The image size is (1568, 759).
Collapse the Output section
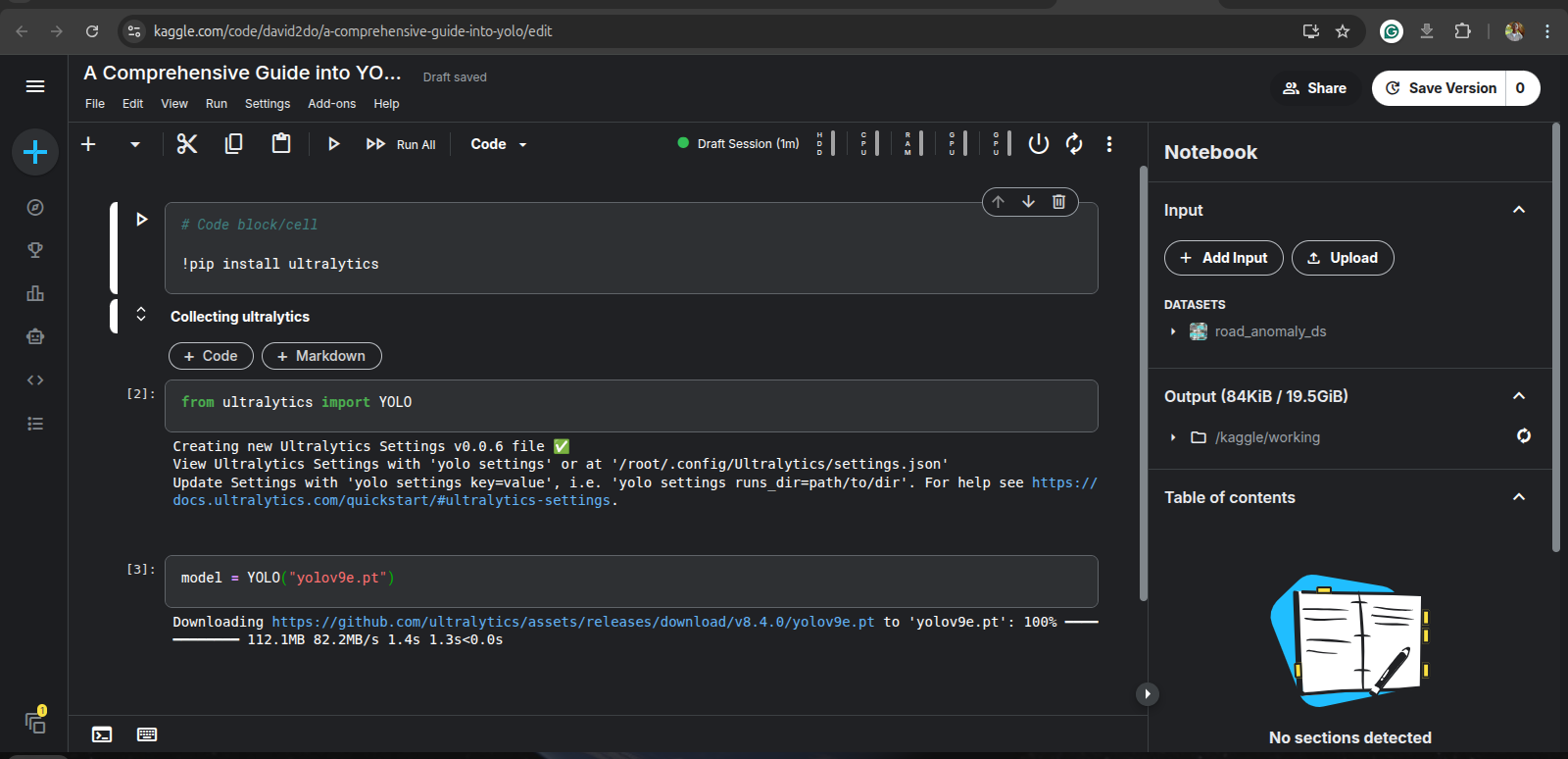(x=1519, y=396)
